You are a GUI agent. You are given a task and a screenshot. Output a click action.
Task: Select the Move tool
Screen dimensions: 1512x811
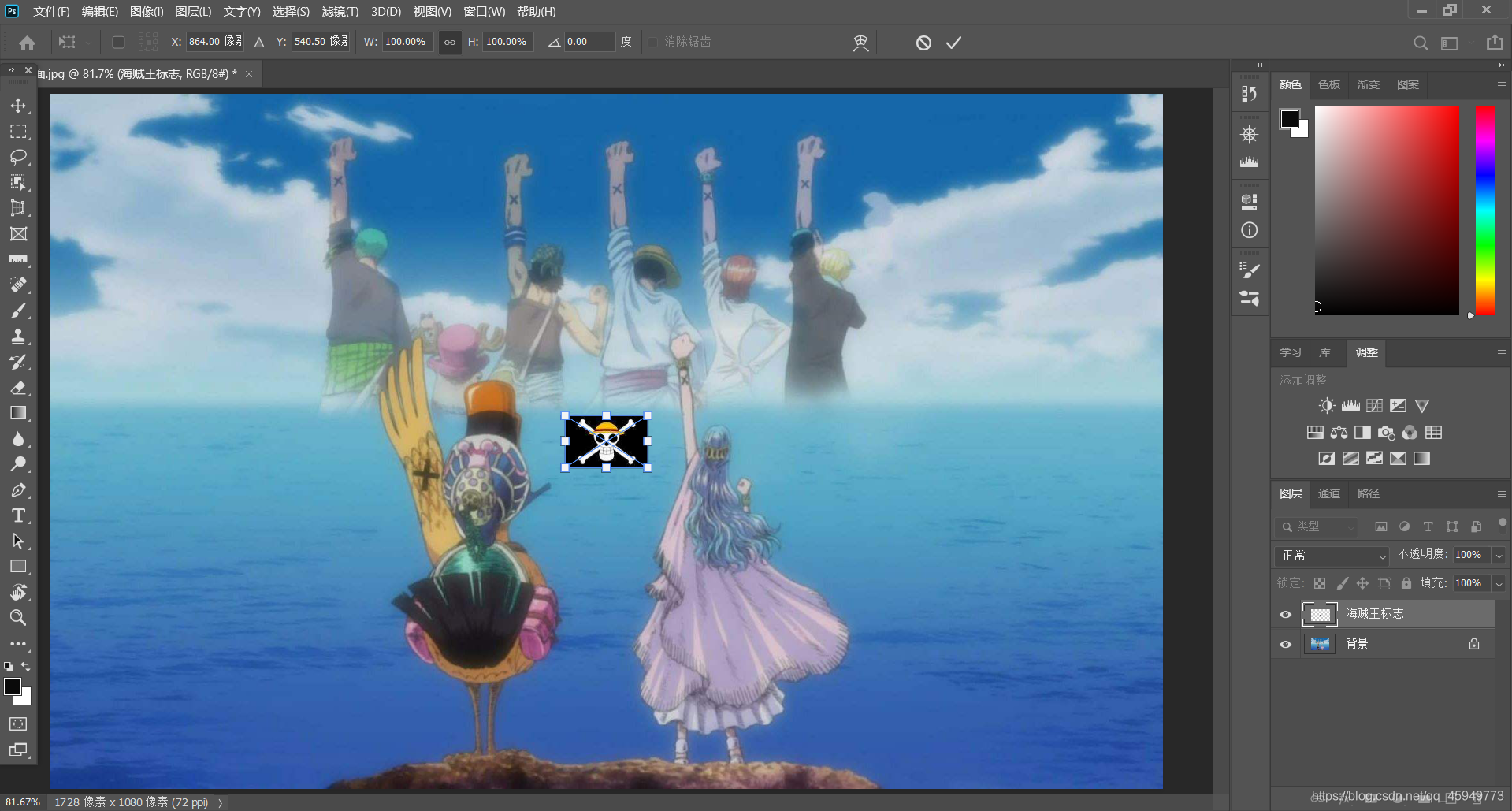pos(18,106)
